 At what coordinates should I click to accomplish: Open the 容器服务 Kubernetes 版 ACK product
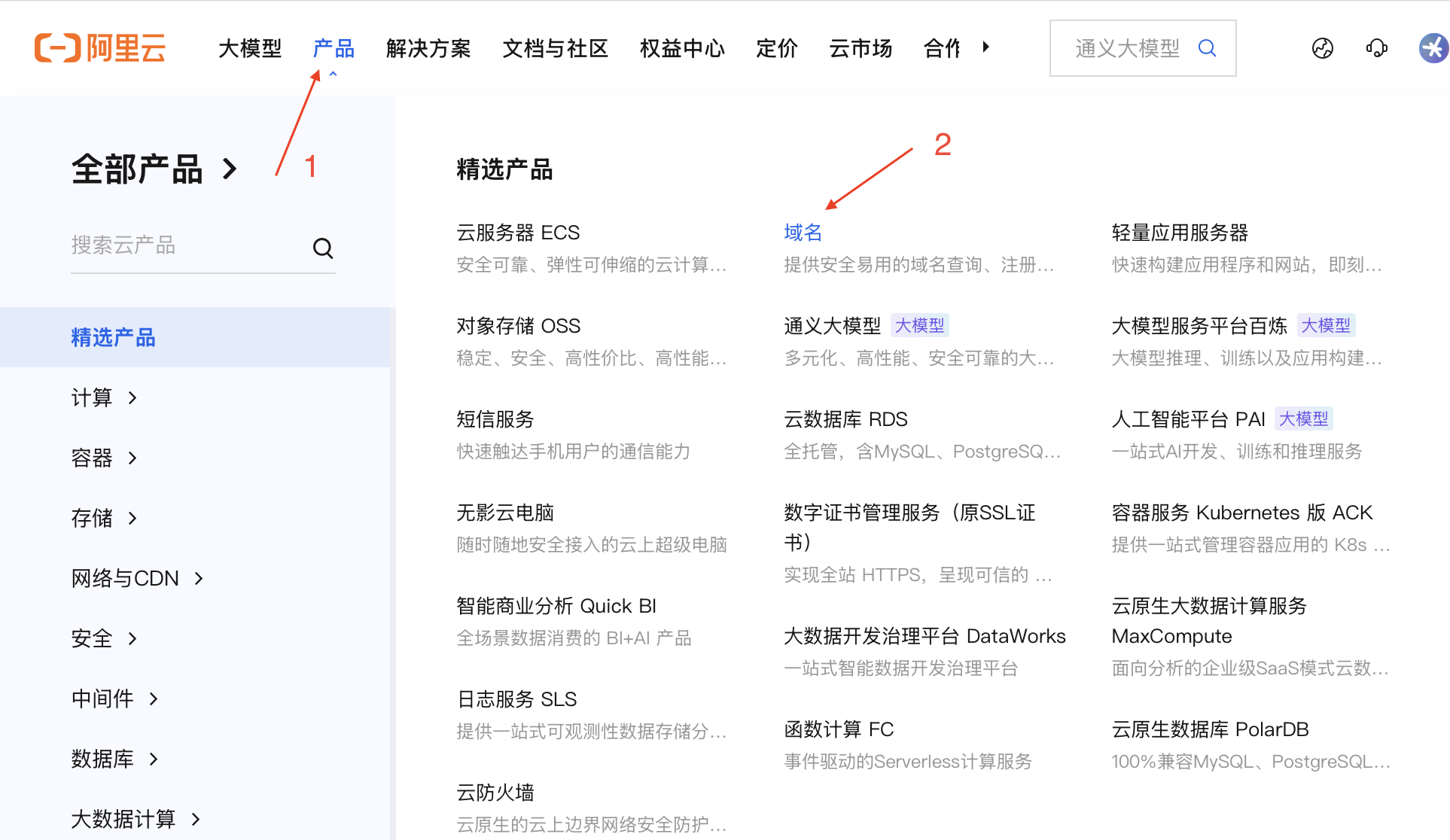point(1242,513)
